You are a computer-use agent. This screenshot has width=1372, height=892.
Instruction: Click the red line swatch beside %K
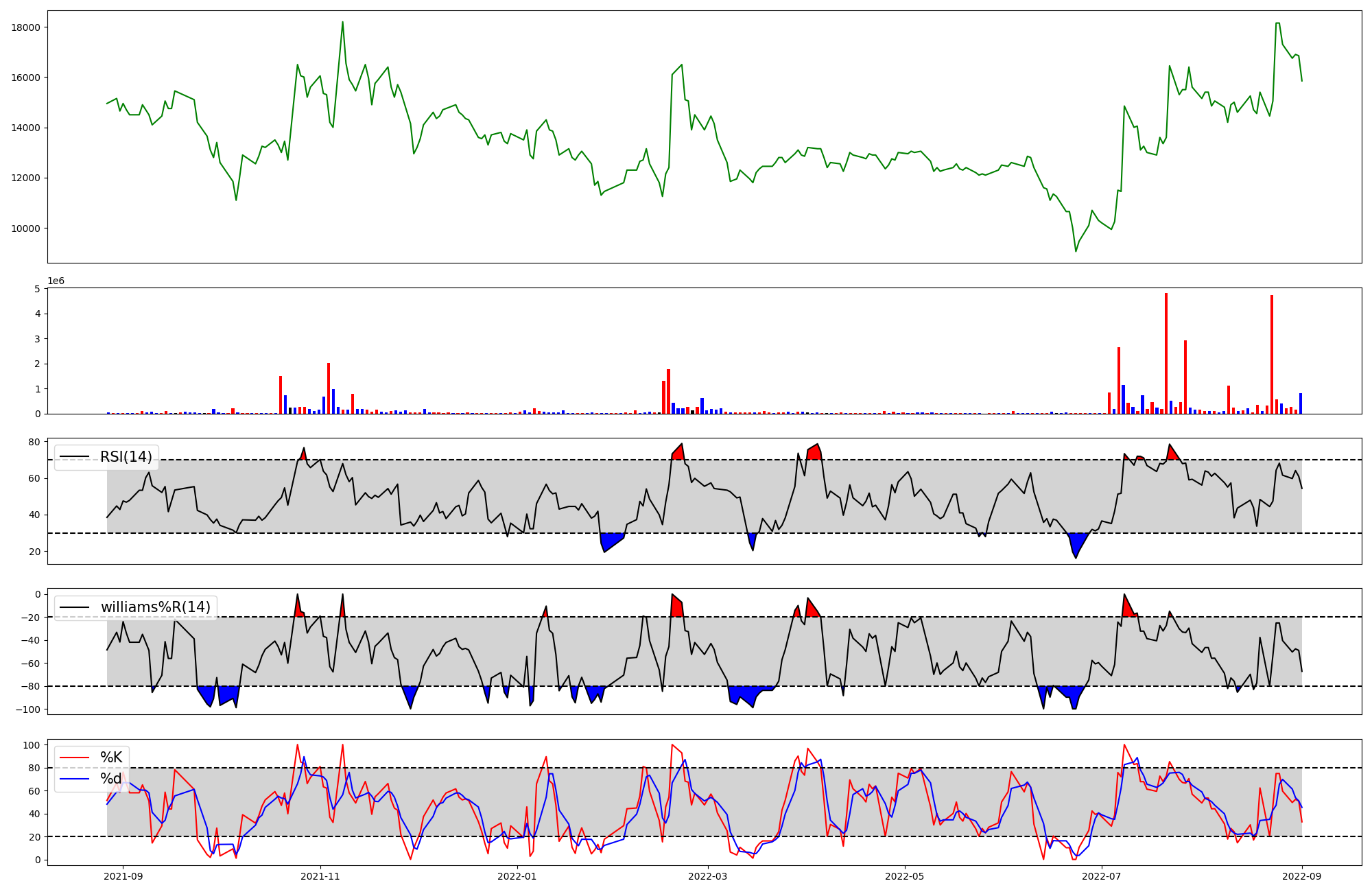pyautogui.click(x=75, y=758)
